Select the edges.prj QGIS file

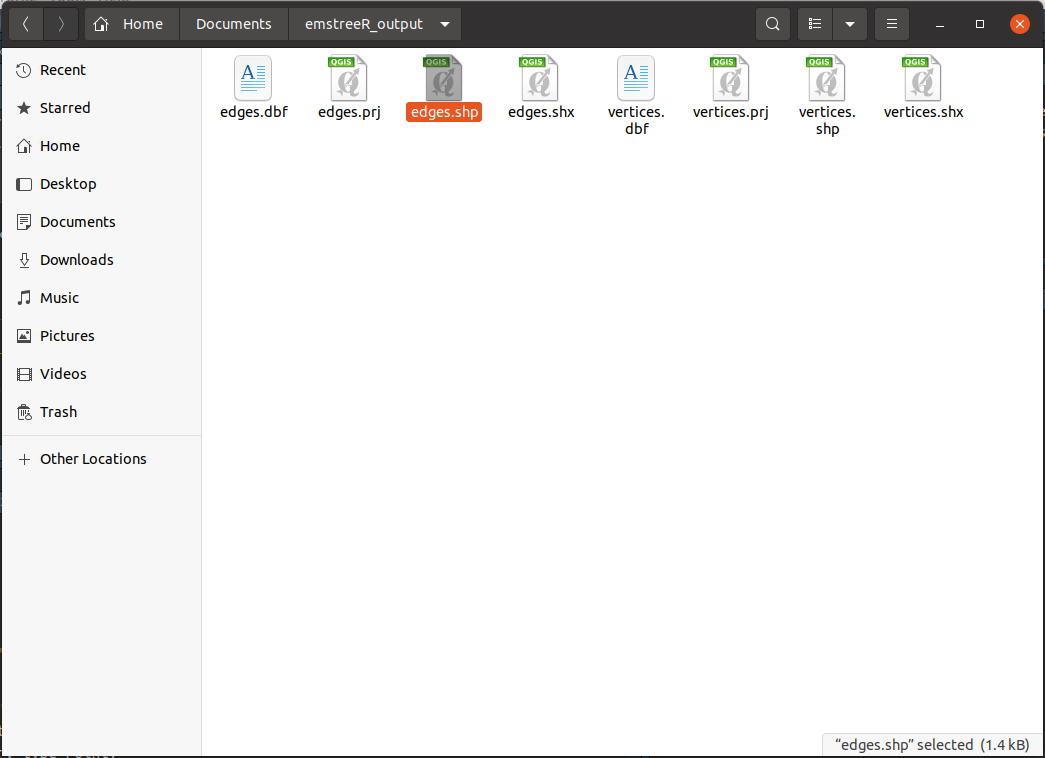348,79
